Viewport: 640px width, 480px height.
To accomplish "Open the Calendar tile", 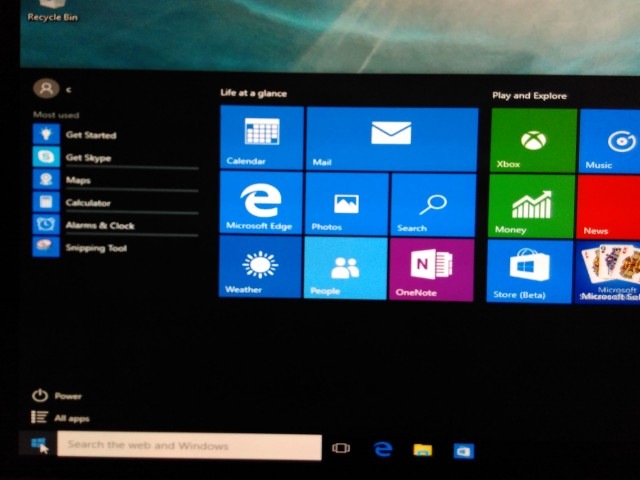I will point(262,137).
